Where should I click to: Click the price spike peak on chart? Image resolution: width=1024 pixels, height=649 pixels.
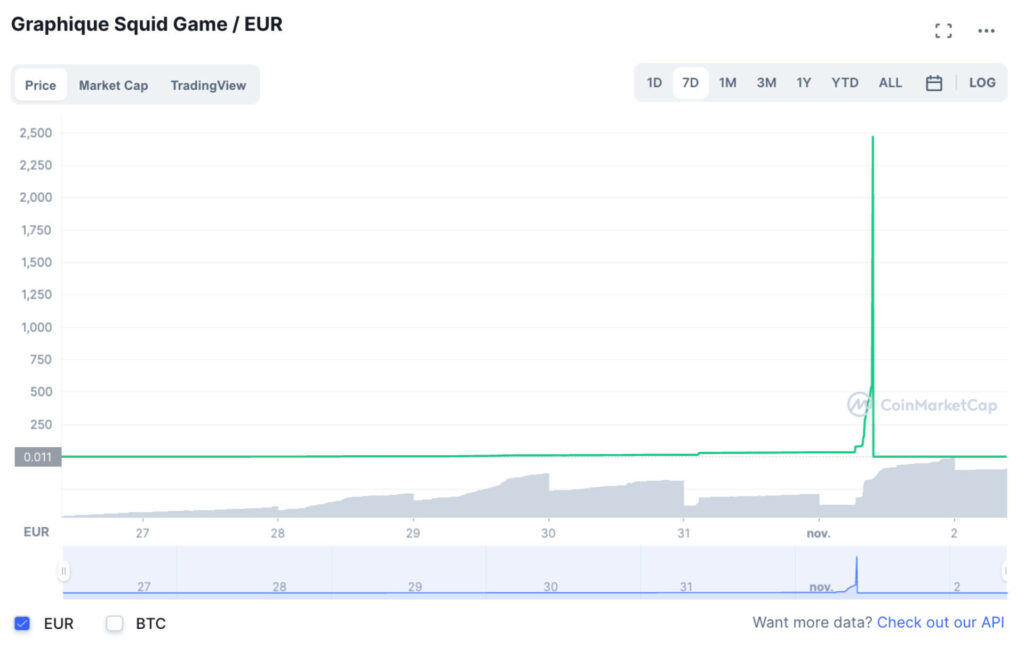(x=873, y=138)
